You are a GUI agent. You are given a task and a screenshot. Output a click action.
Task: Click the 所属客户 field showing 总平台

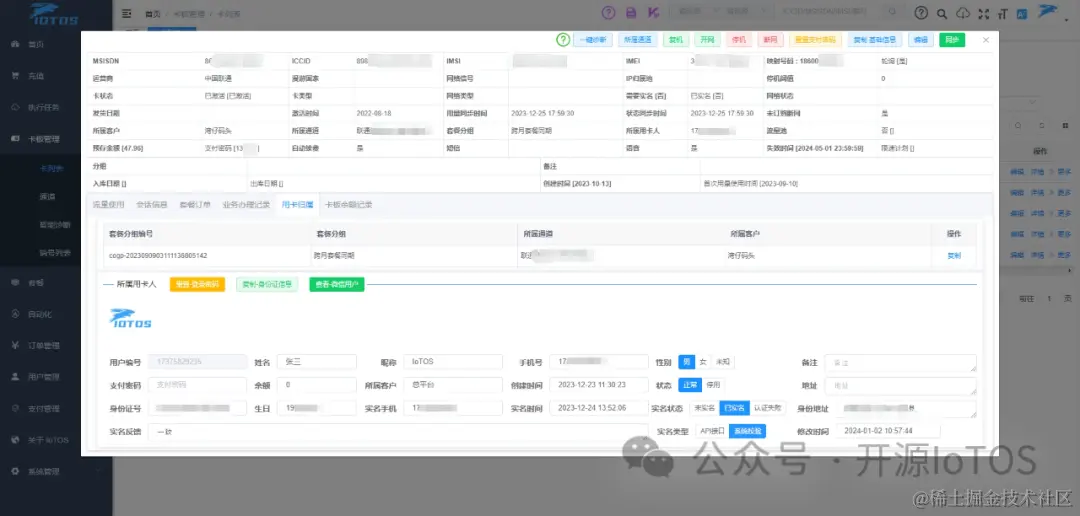pyautogui.click(x=453, y=384)
